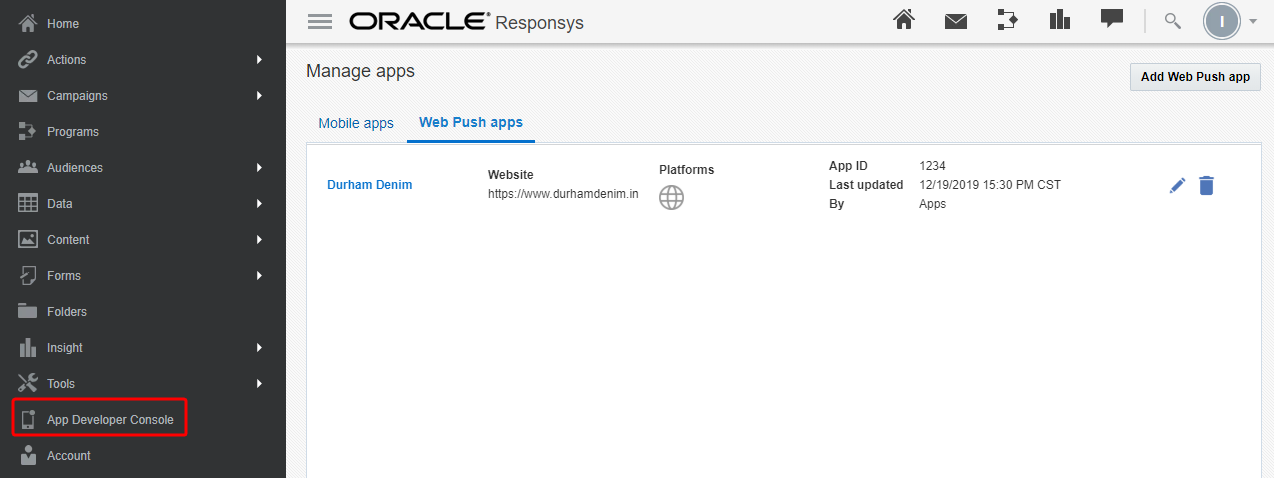This screenshot has width=1274, height=478.
Task: Open insight via top bar chart icon
Action: (x=1060, y=20)
